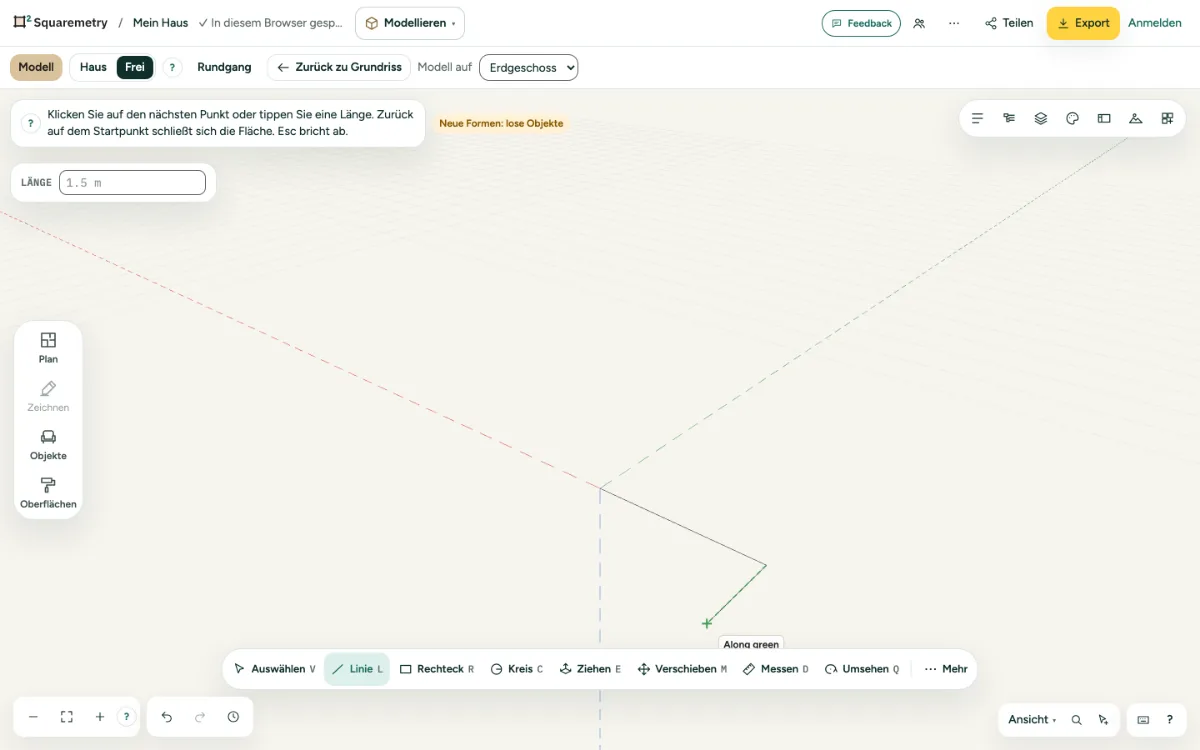Toggle the Modell view button
The width and height of the screenshot is (1200, 750).
click(36, 67)
